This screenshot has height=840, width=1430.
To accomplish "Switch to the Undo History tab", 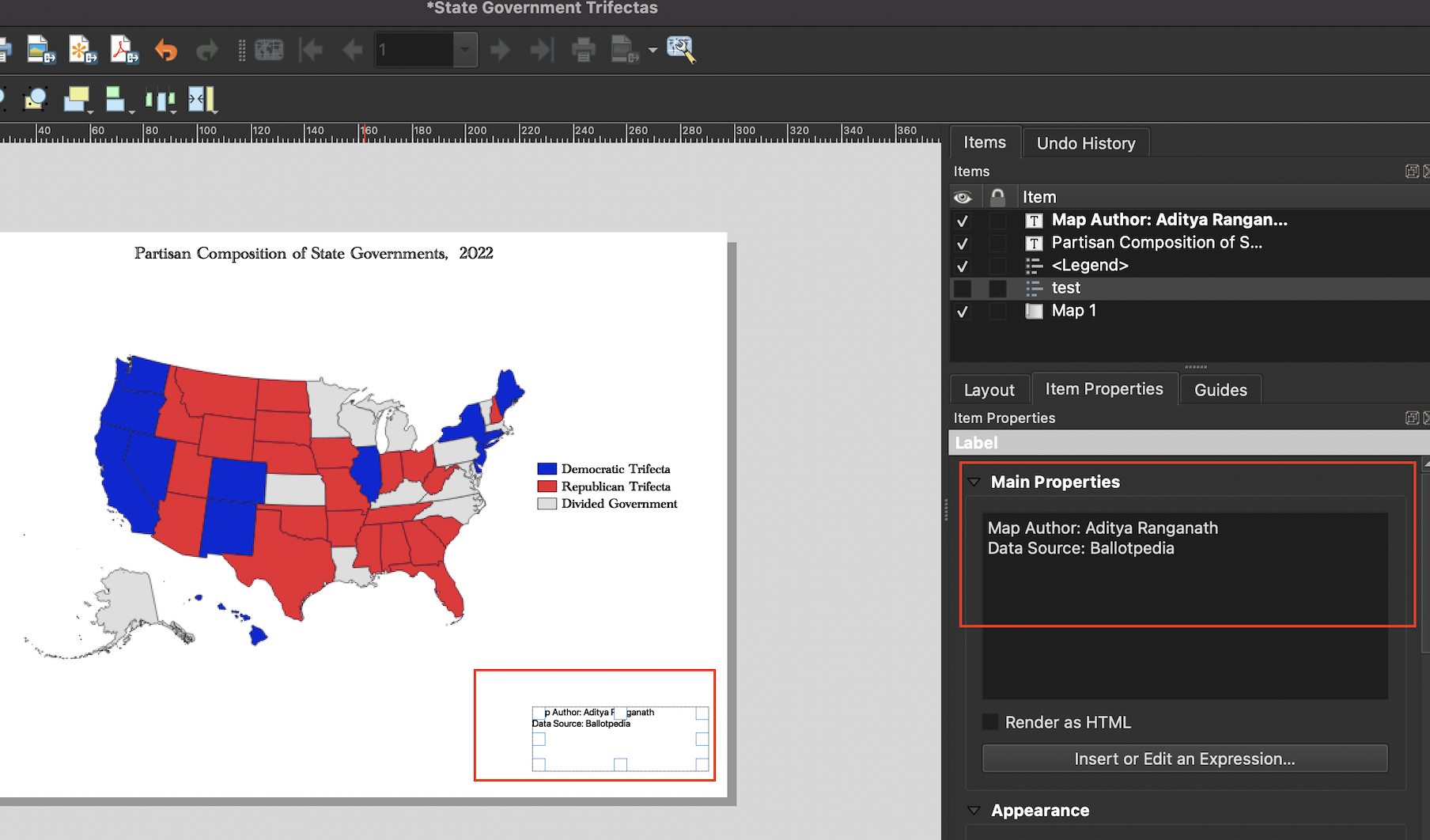I will click(1085, 143).
